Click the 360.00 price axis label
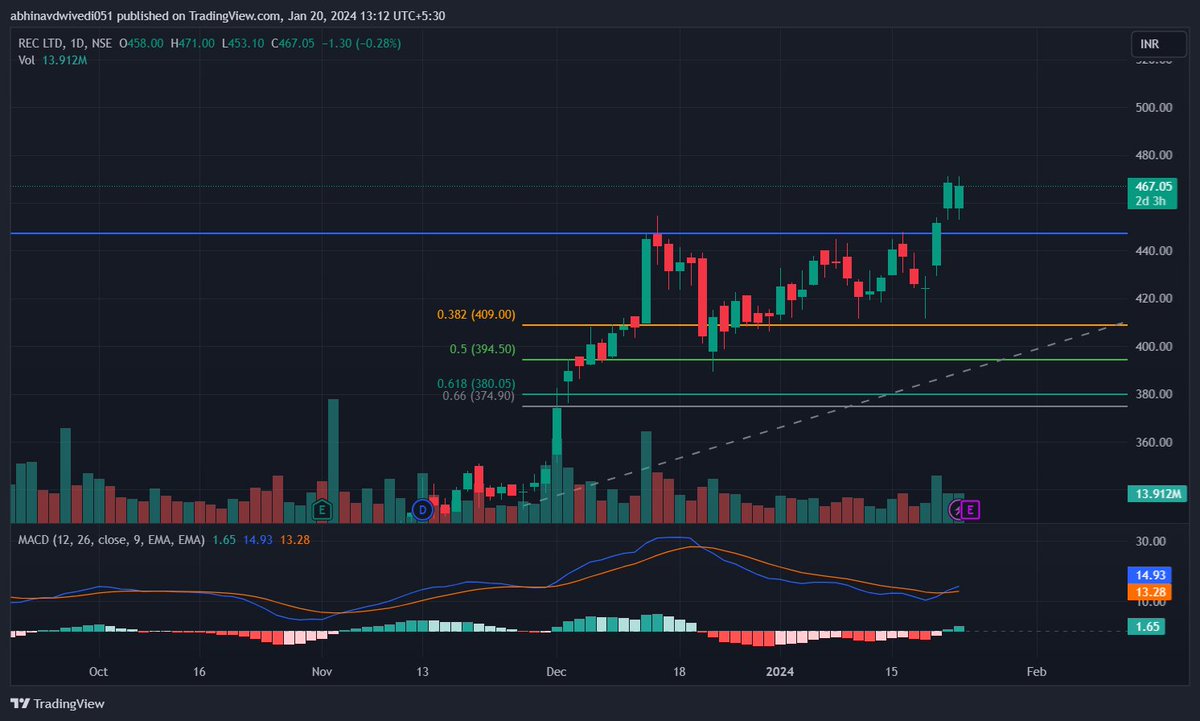Screen dimensions: 1200x721 point(1153,443)
